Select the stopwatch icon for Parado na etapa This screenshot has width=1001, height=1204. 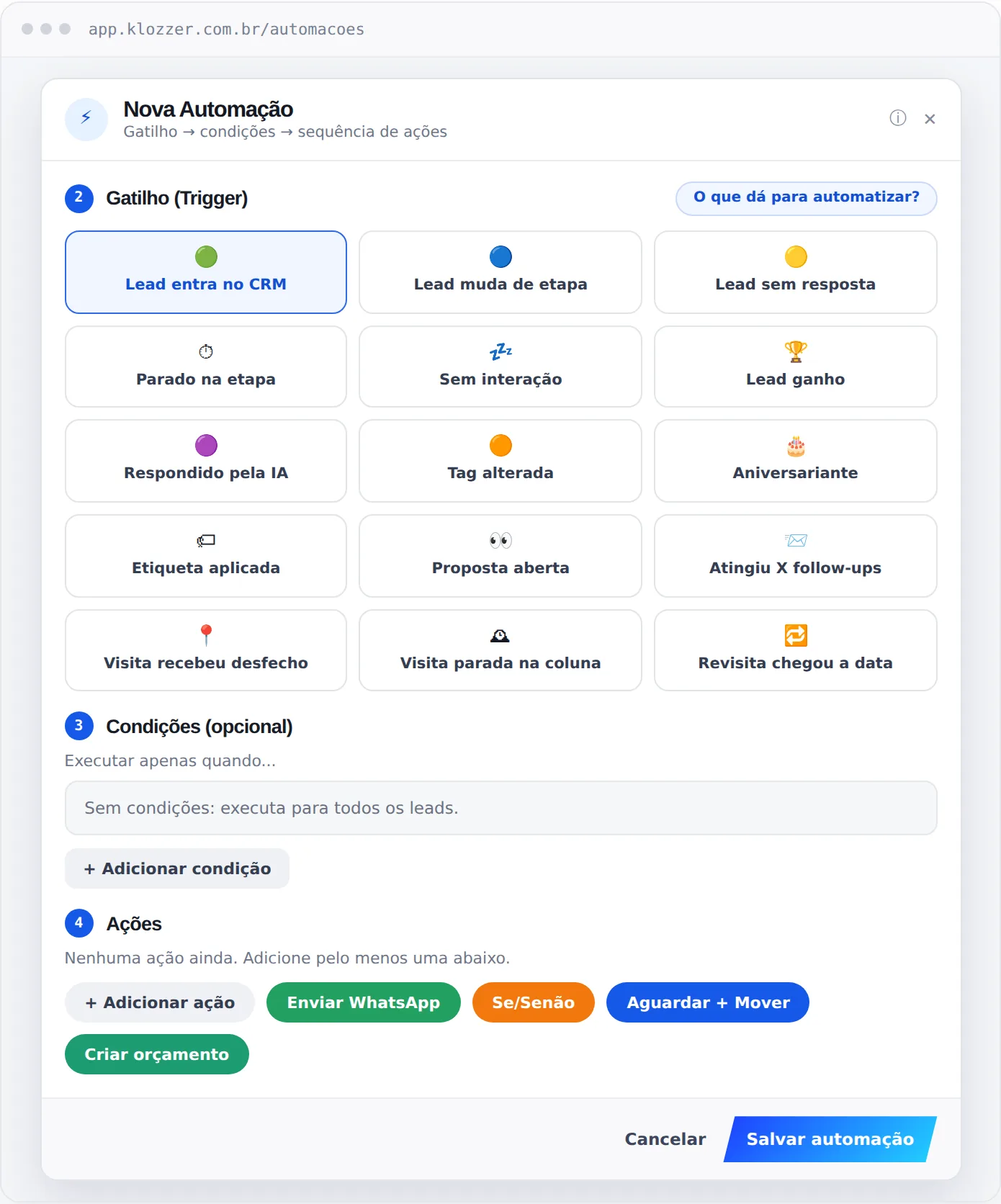click(206, 351)
